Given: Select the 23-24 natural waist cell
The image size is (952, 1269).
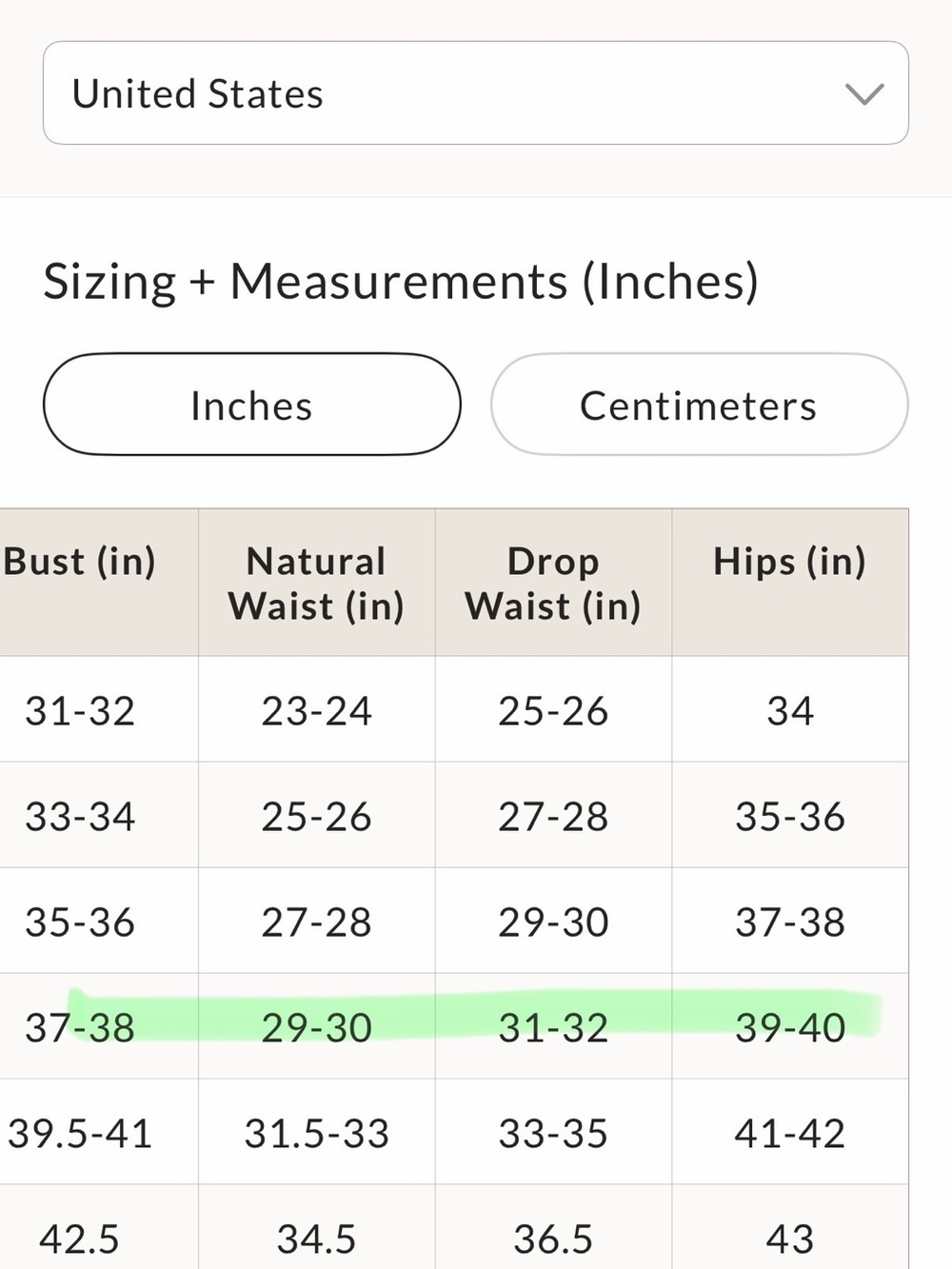Looking at the screenshot, I should coord(316,710).
